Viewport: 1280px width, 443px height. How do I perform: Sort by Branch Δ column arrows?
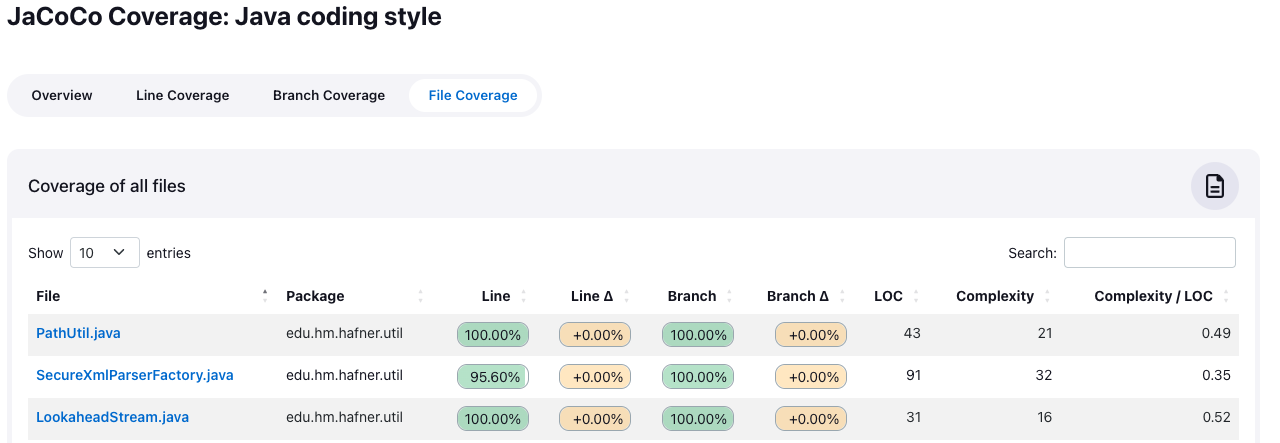coord(843,296)
